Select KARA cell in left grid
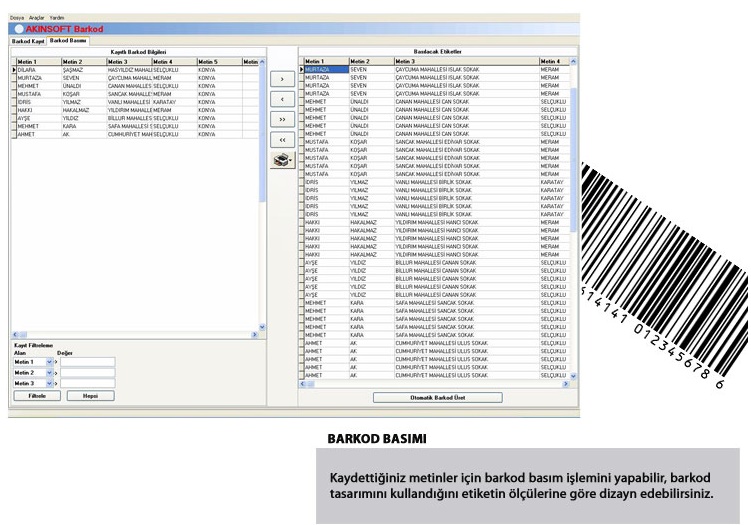Screen dimensions: 751x525 (x=84, y=126)
